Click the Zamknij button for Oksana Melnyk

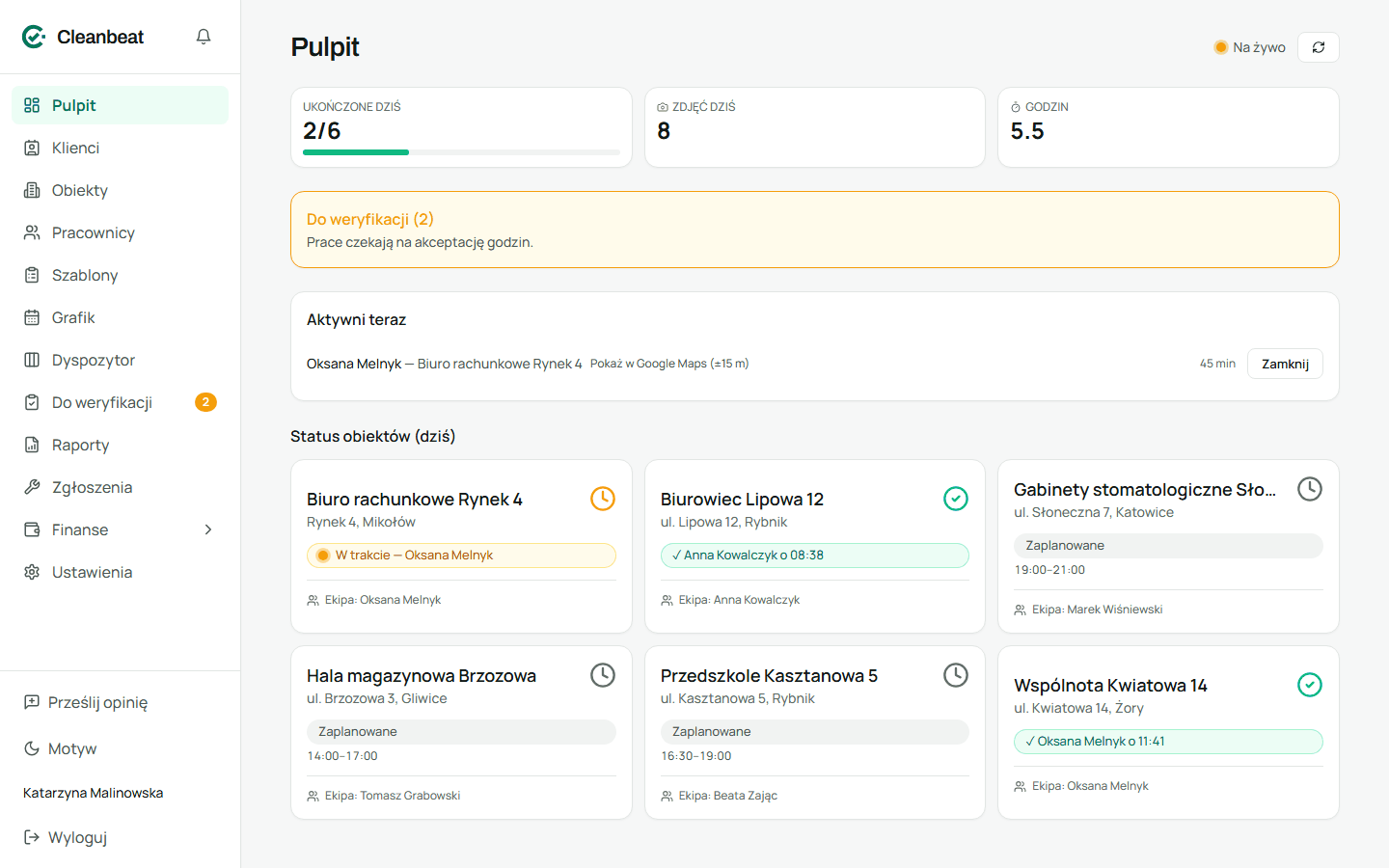tap(1285, 364)
